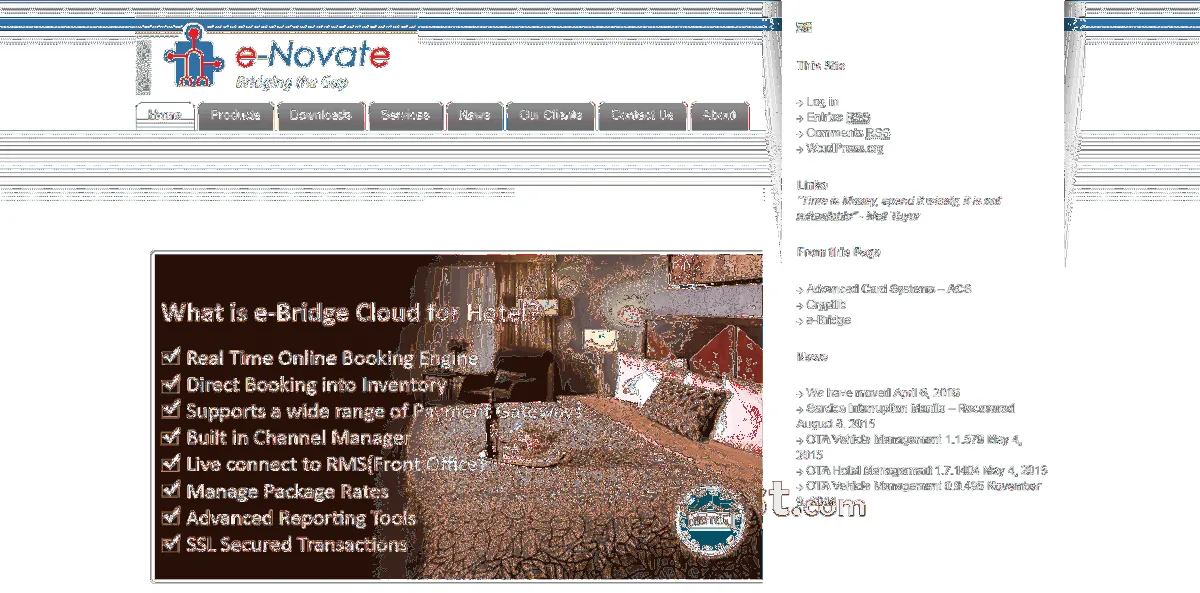This screenshot has height=593, width=1200.
Task: Open the Cryptic link
Action: click(826, 305)
